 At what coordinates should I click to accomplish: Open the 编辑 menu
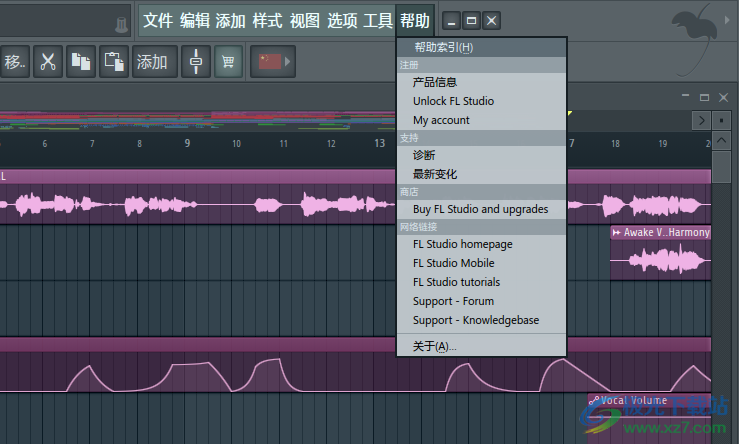(x=195, y=21)
